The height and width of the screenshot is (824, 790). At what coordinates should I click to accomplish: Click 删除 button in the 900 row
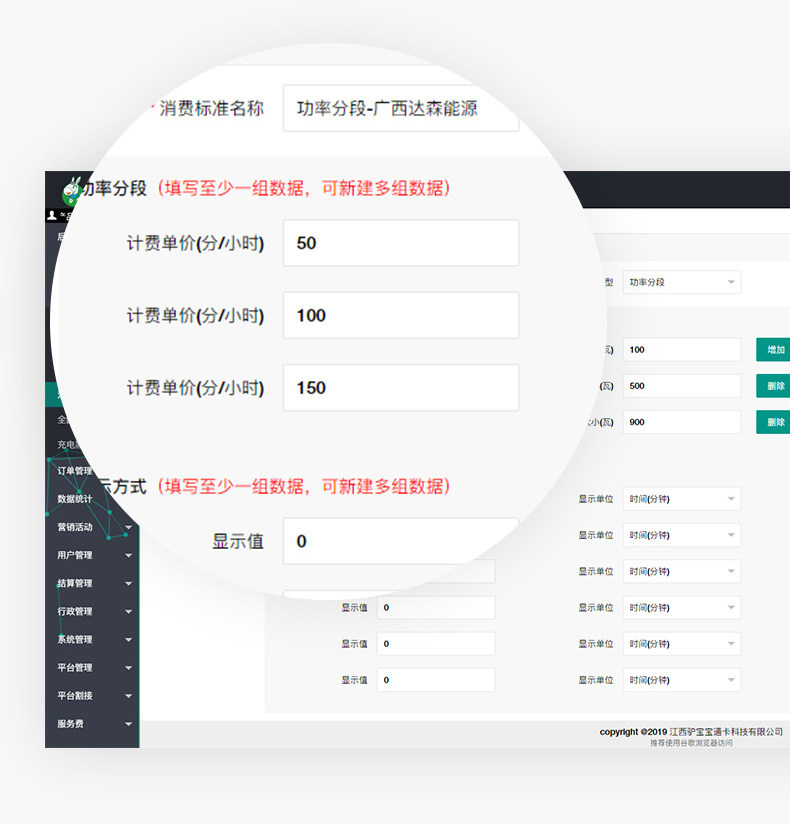[773, 422]
